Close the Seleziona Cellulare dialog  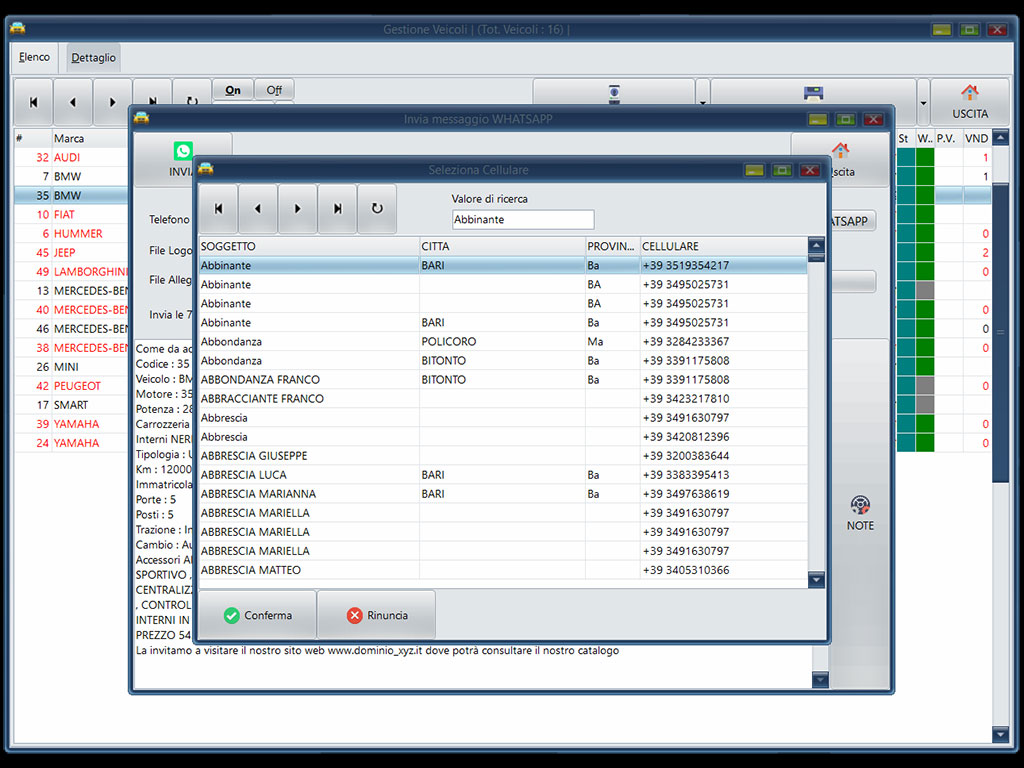pyautogui.click(x=810, y=170)
